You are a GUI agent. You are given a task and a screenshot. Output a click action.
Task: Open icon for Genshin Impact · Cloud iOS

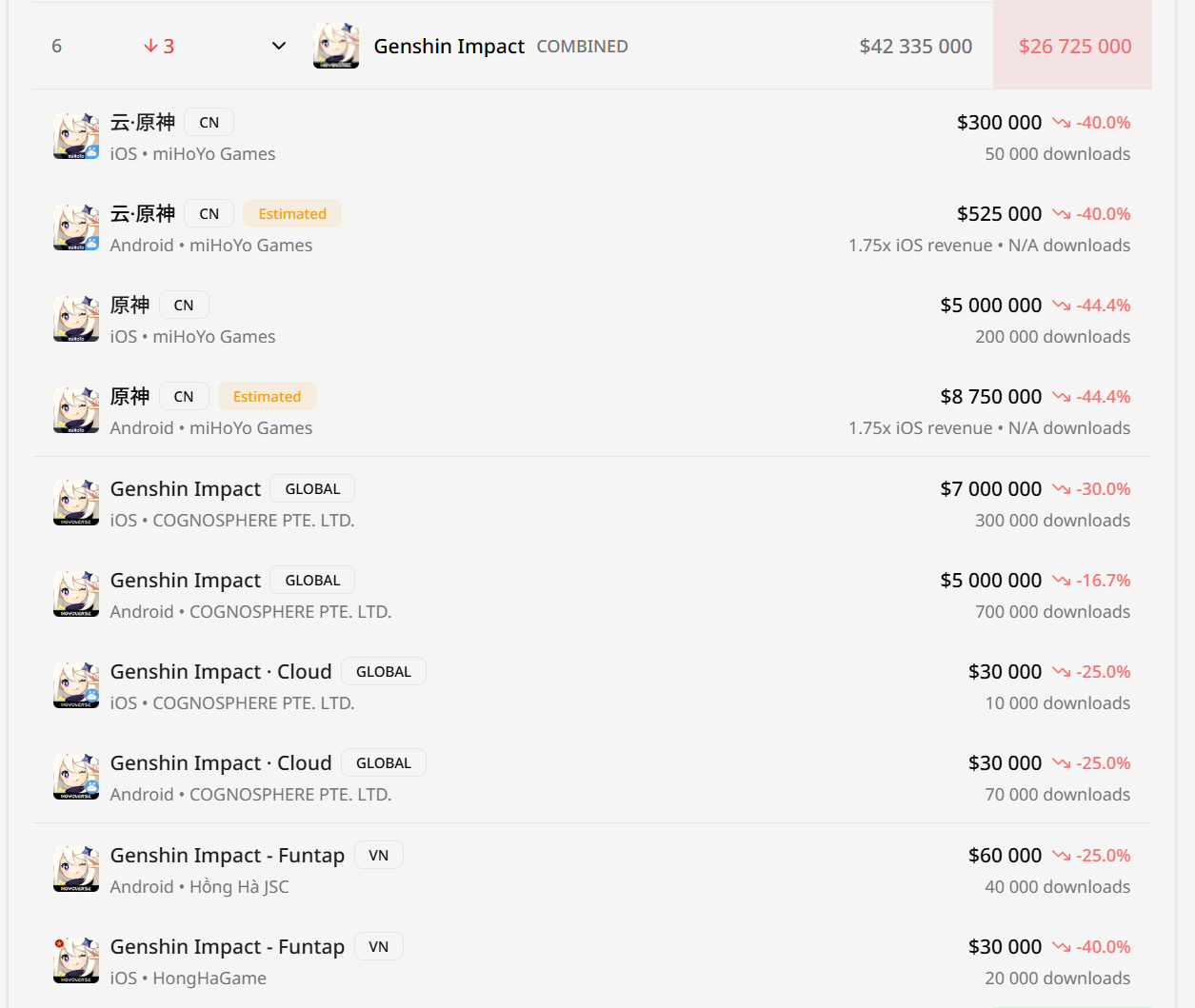point(76,685)
